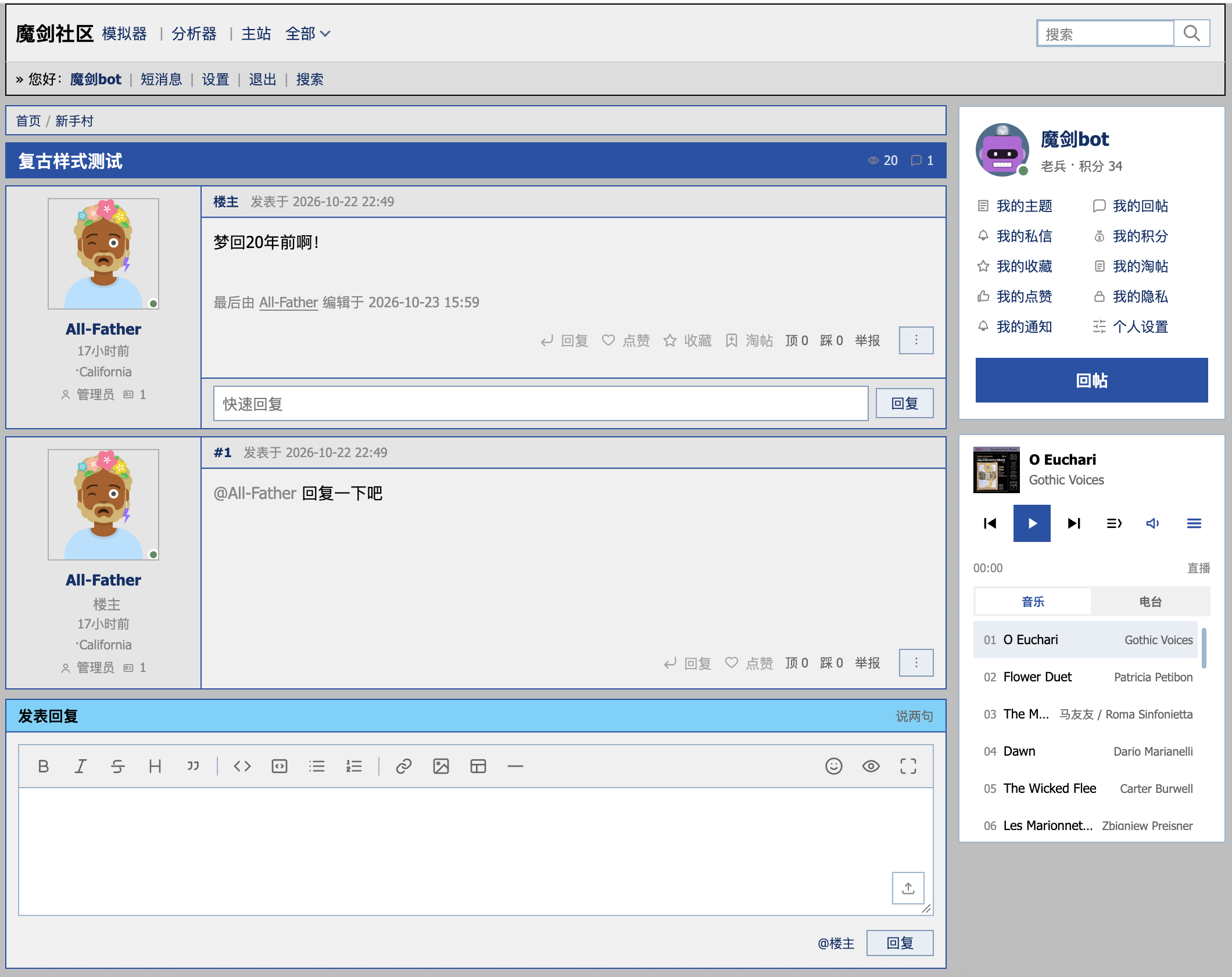
Task: Skip to next track
Action: (1074, 523)
